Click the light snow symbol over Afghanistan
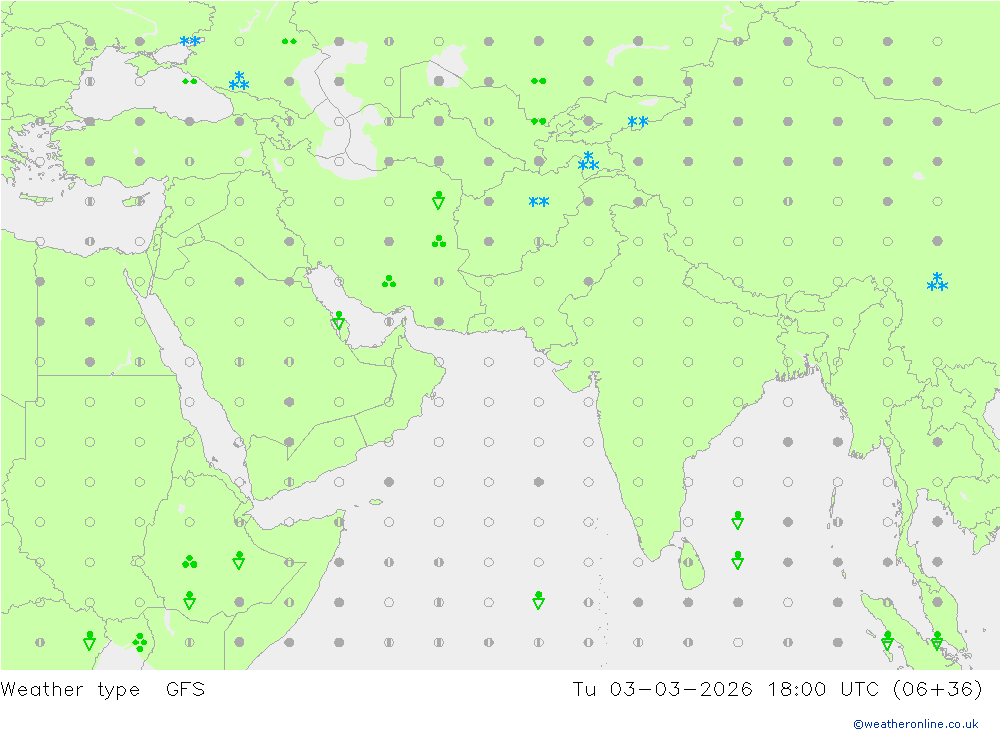The height and width of the screenshot is (733, 1000). (x=539, y=202)
